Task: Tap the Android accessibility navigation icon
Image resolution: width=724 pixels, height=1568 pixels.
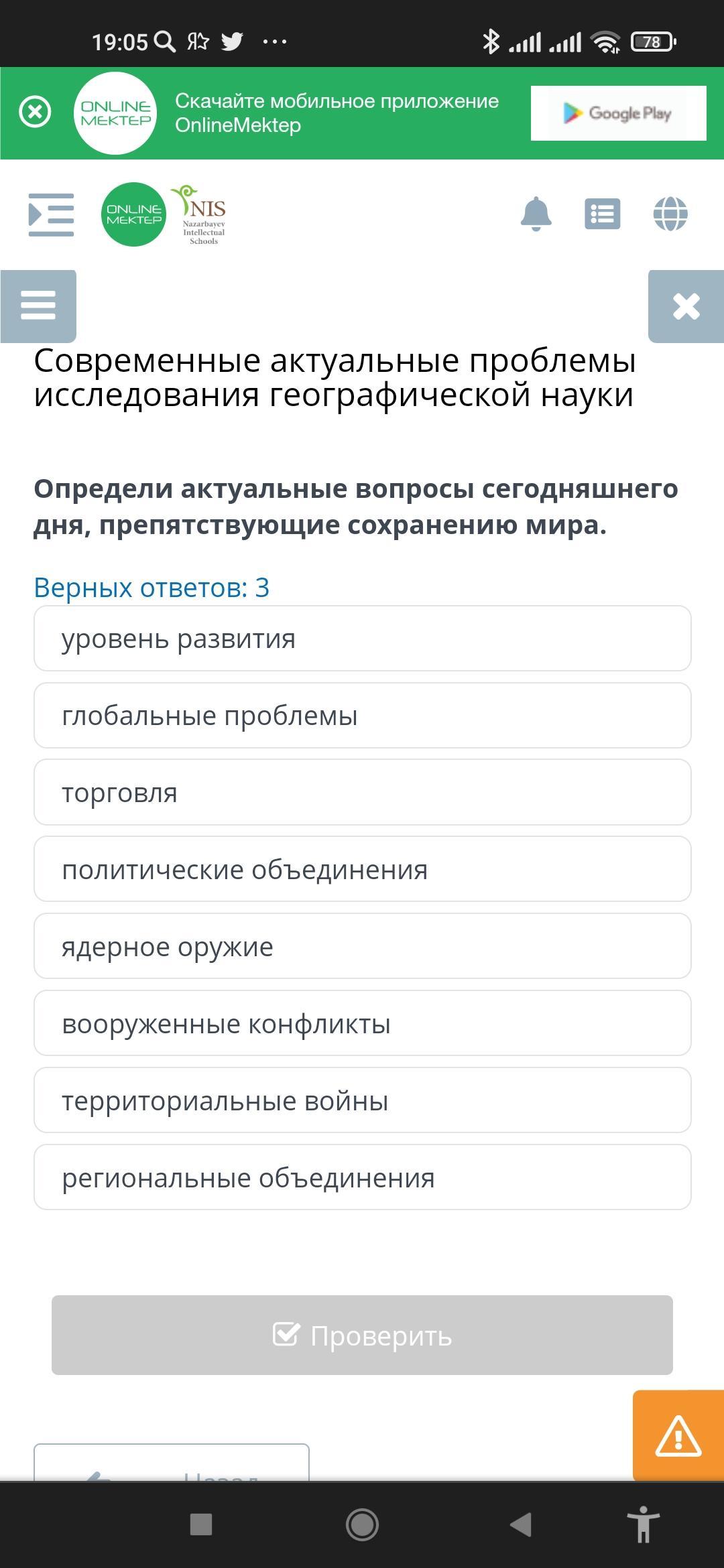Action: 643,1525
